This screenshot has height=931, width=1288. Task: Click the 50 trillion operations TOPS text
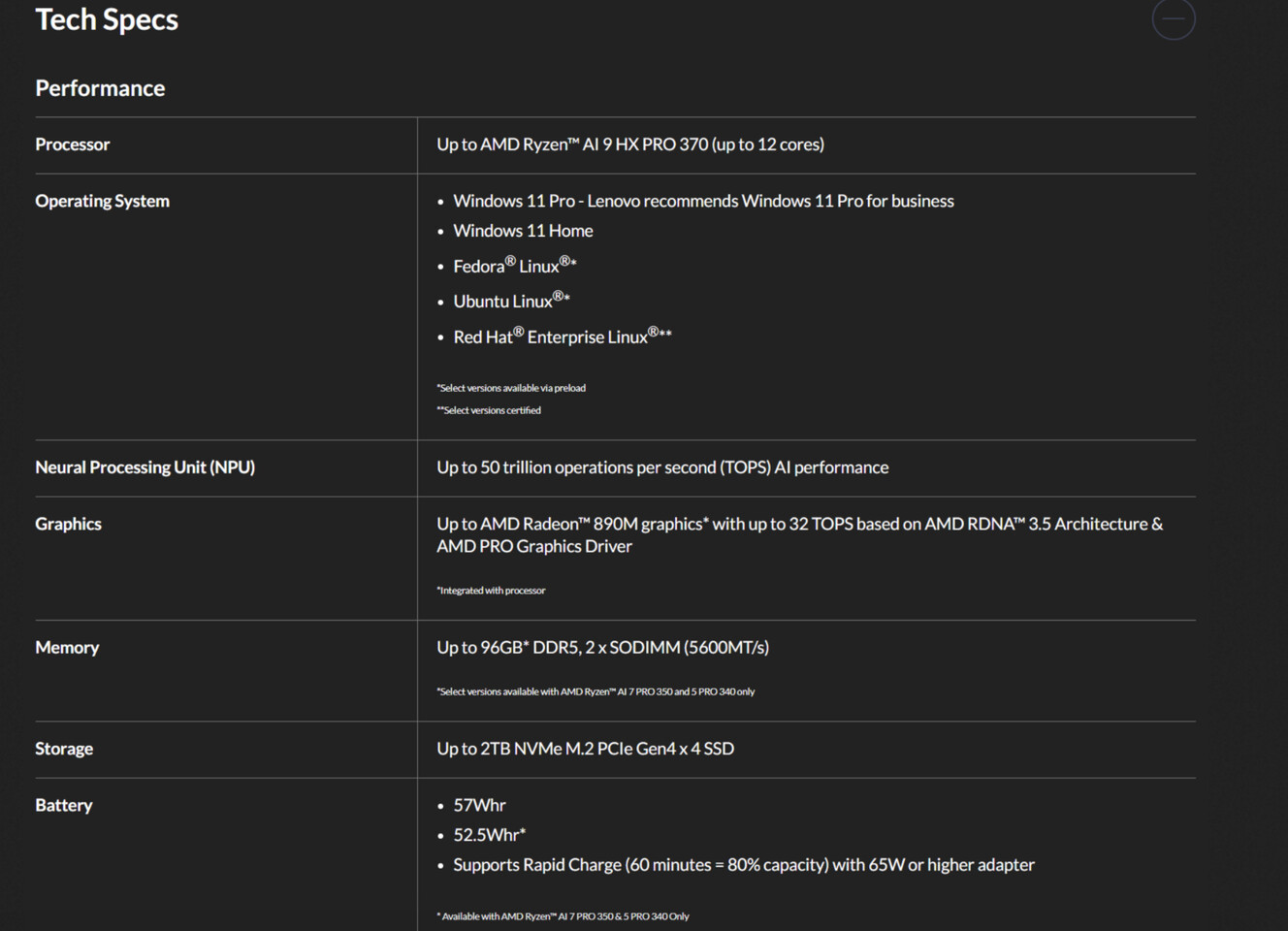point(661,467)
